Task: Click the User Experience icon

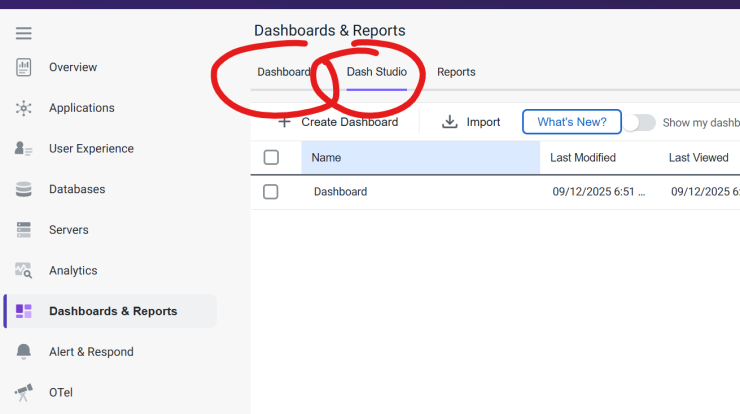Action: tap(24, 149)
